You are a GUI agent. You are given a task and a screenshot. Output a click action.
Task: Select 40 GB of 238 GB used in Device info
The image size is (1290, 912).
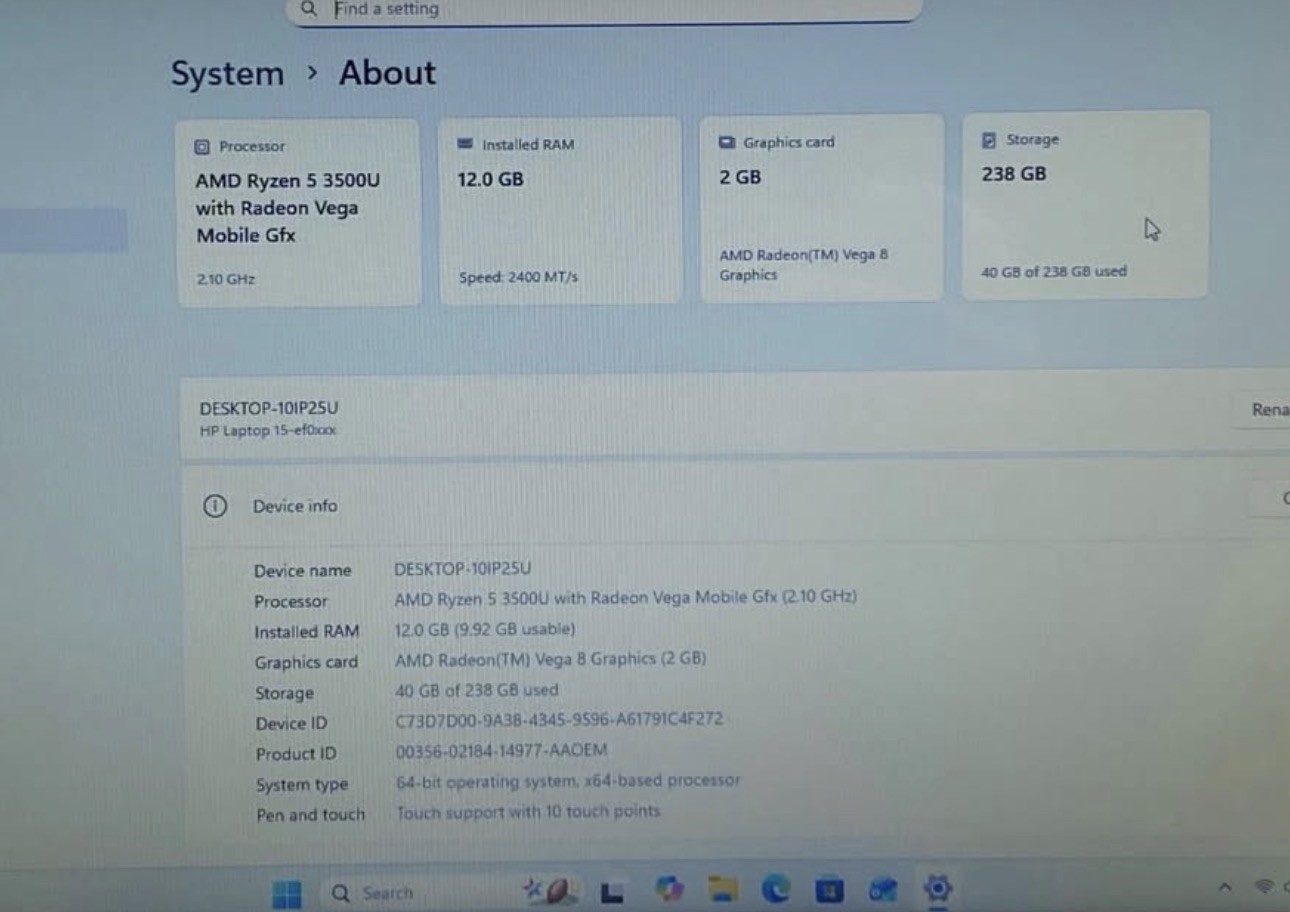click(477, 690)
